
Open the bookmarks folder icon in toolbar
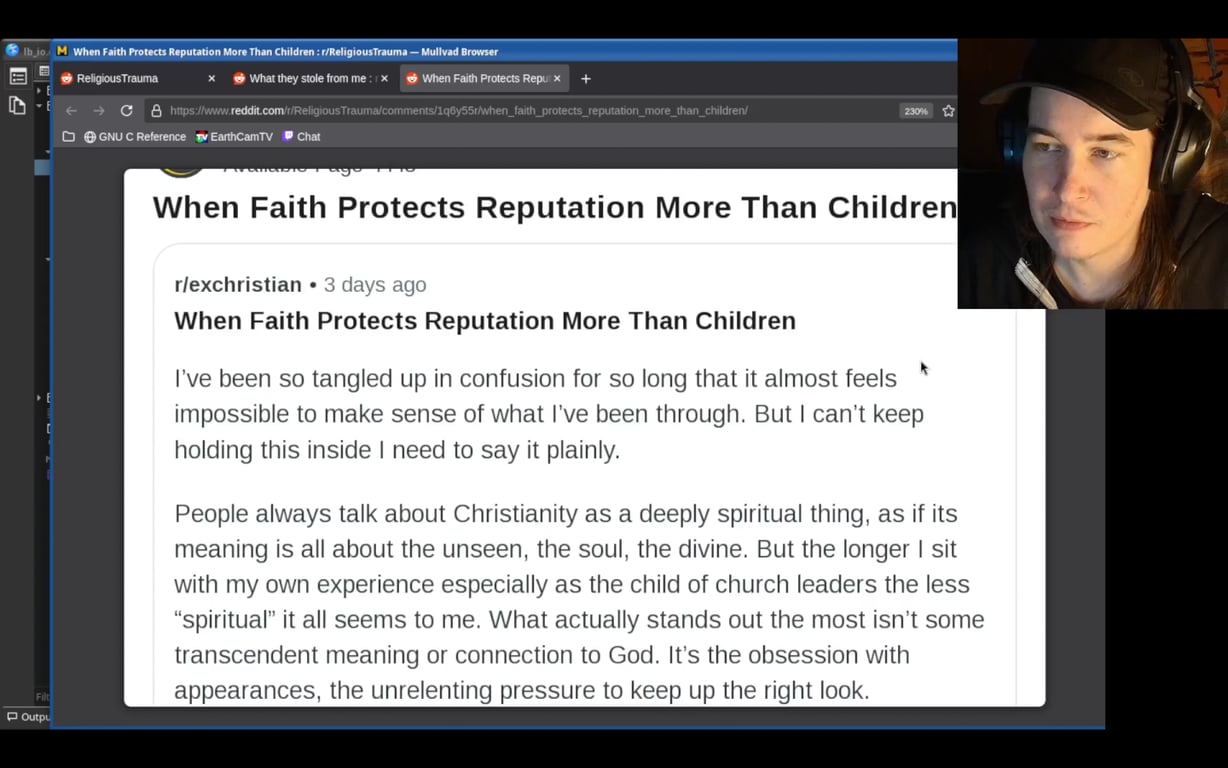pyautogui.click(x=68, y=136)
